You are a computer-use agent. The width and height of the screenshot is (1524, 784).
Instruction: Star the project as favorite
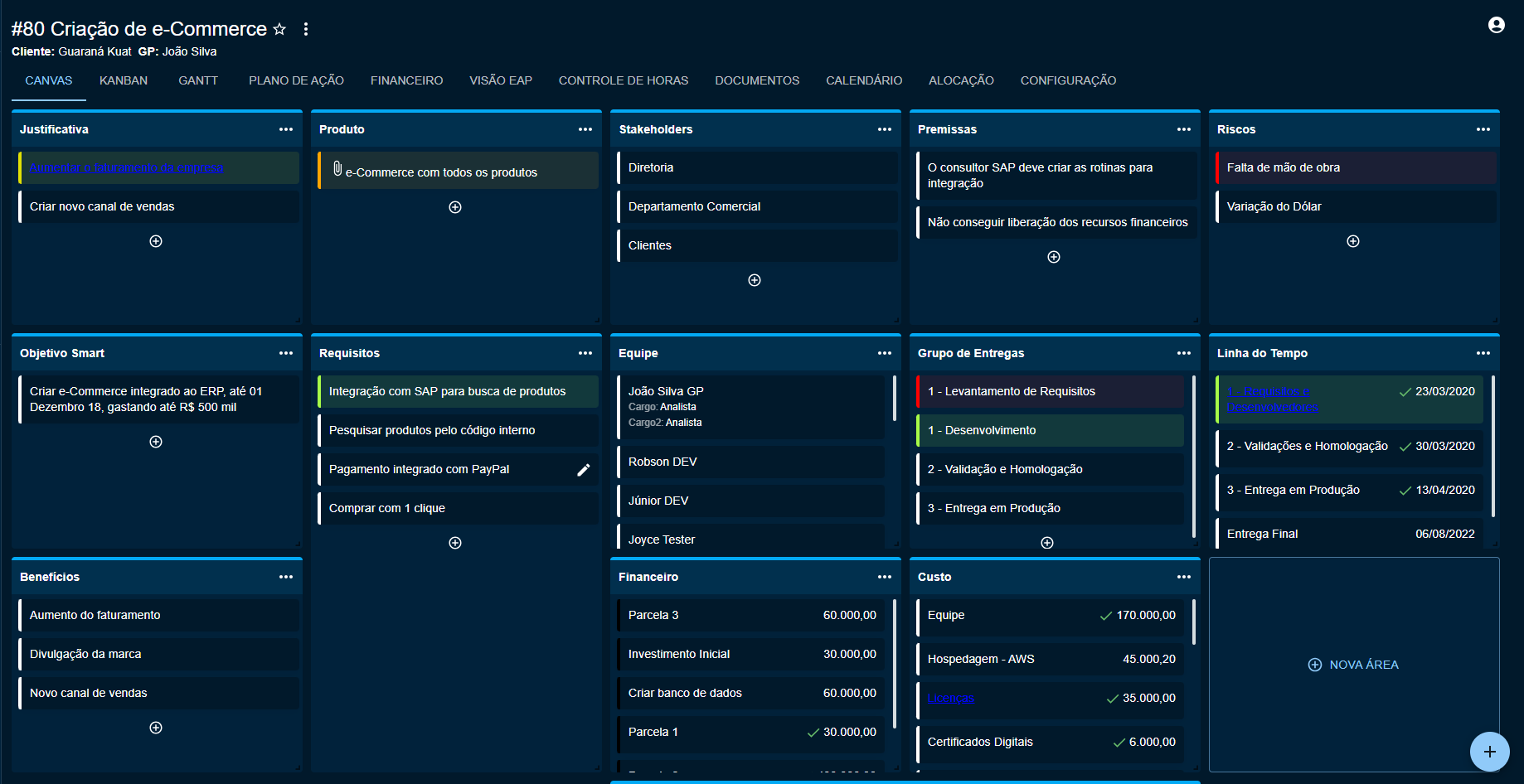click(279, 29)
